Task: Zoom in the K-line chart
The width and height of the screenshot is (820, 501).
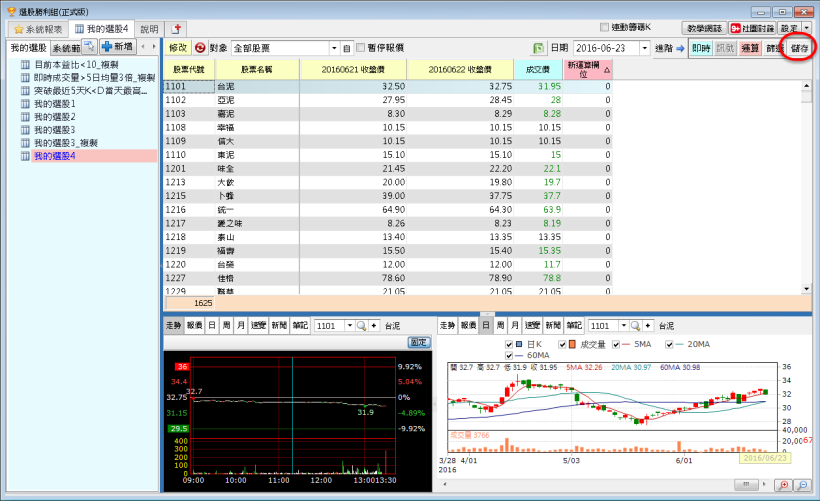Action: click(x=783, y=485)
